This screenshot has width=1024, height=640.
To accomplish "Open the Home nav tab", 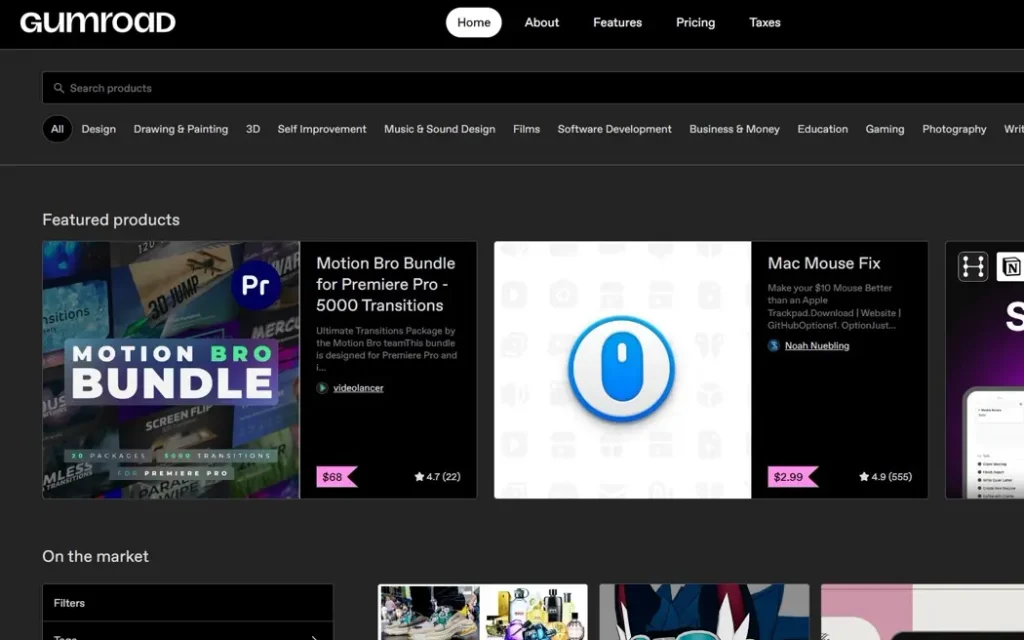I will (473, 22).
